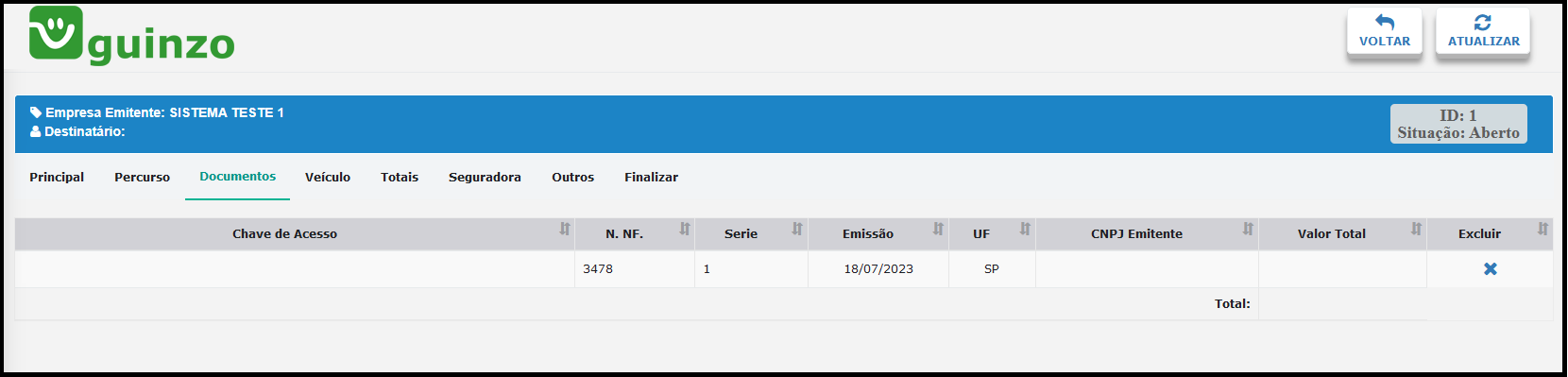Click the ATUALIZAR refresh button
1568x377 pixels.
(1483, 32)
